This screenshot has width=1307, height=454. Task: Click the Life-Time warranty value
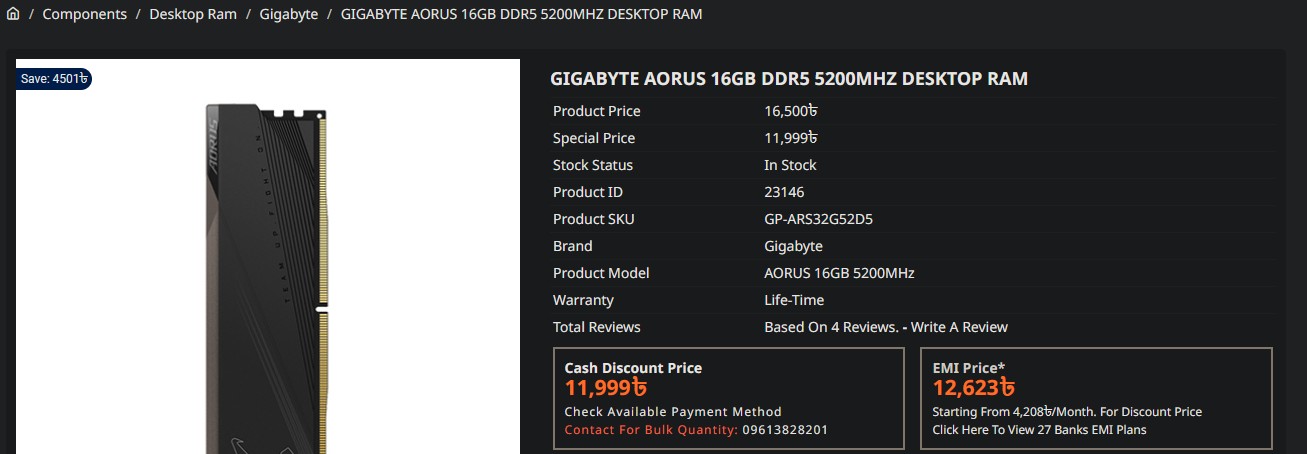click(x=794, y=300)
